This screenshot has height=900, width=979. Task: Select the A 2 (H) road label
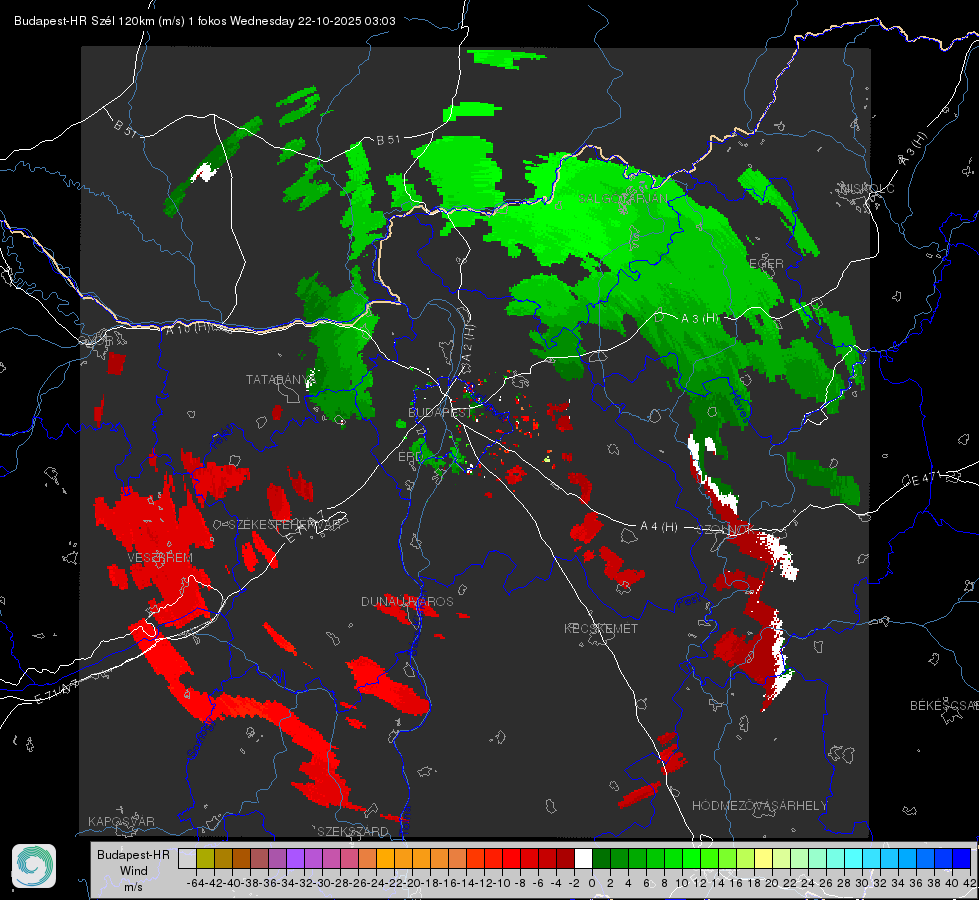[x=468, y=344]
